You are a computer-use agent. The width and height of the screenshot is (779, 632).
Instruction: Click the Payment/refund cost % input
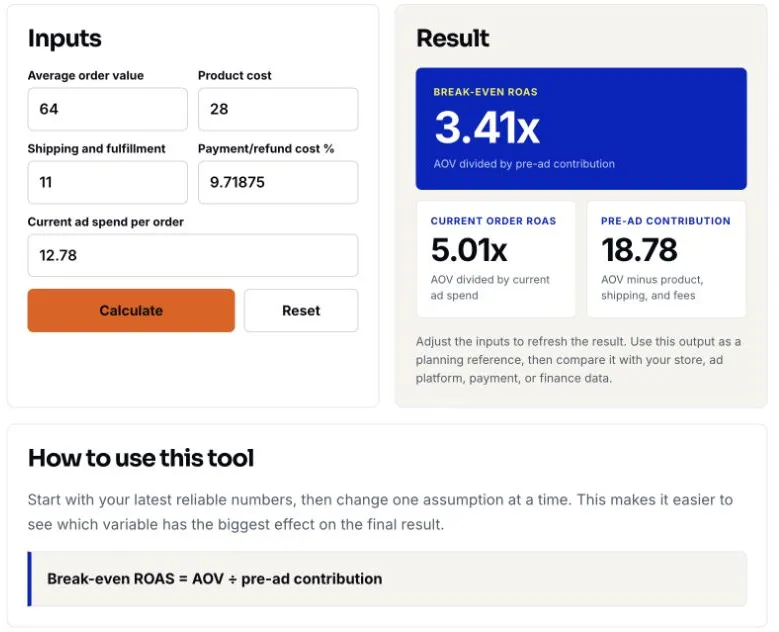coord(278,182)
